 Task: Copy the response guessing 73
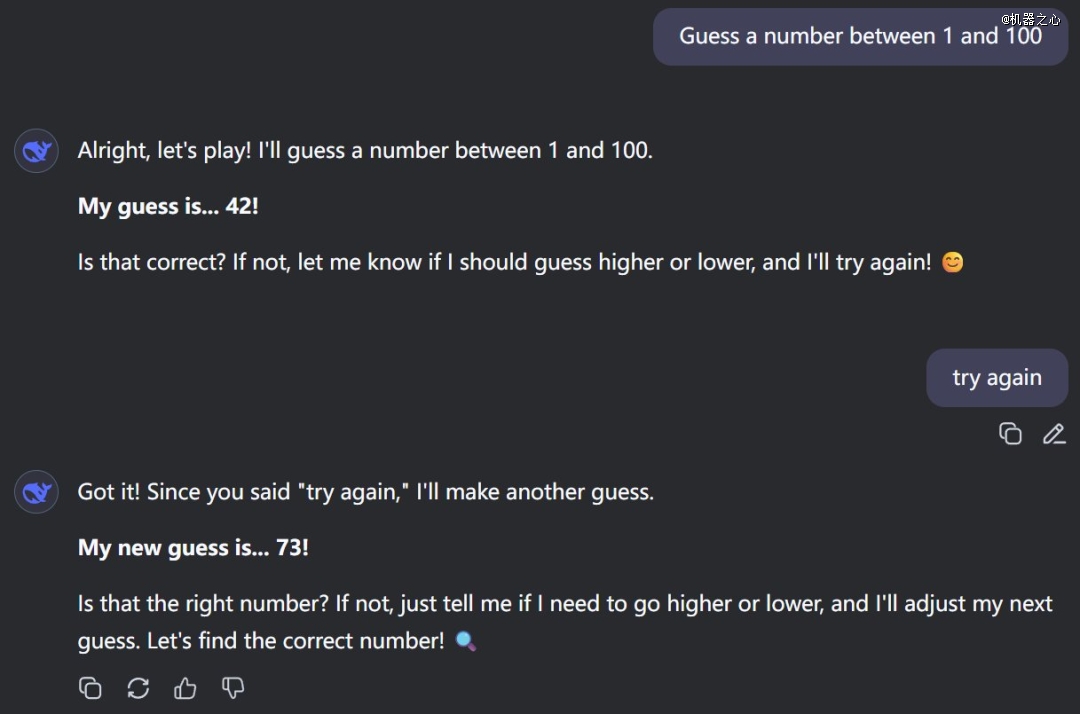pyautogui.click(x=90, y=688)
